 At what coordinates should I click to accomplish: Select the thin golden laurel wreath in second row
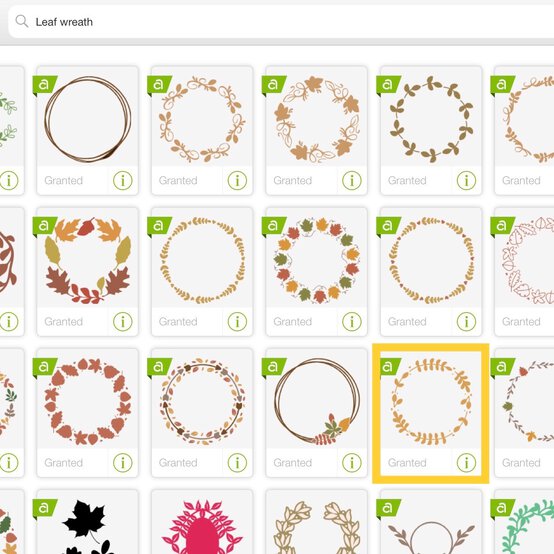coord(202,261)
